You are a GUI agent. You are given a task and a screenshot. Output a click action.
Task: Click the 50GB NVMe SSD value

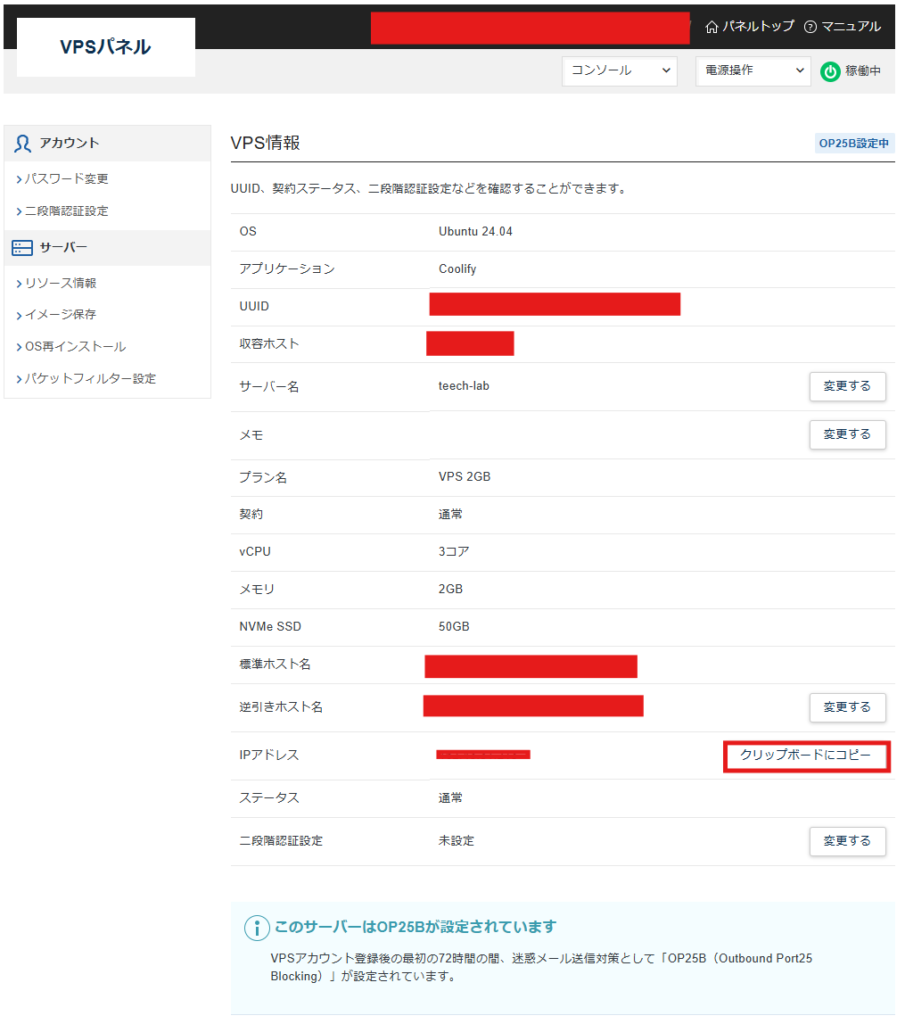click(454, 626)
